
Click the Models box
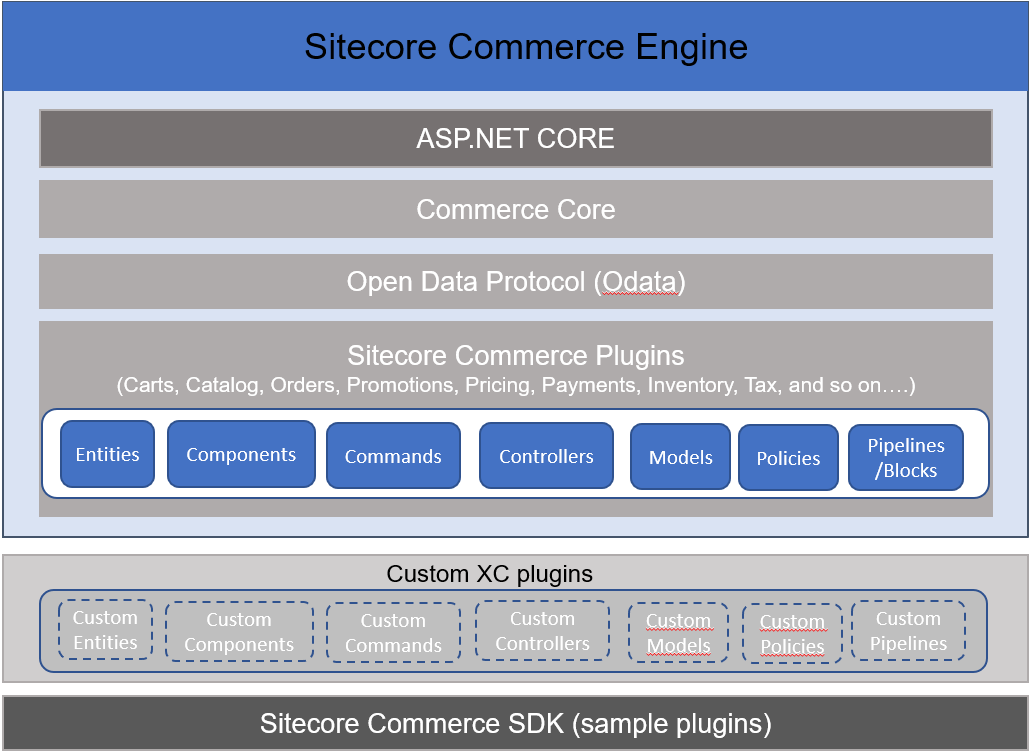pos(681,457)
